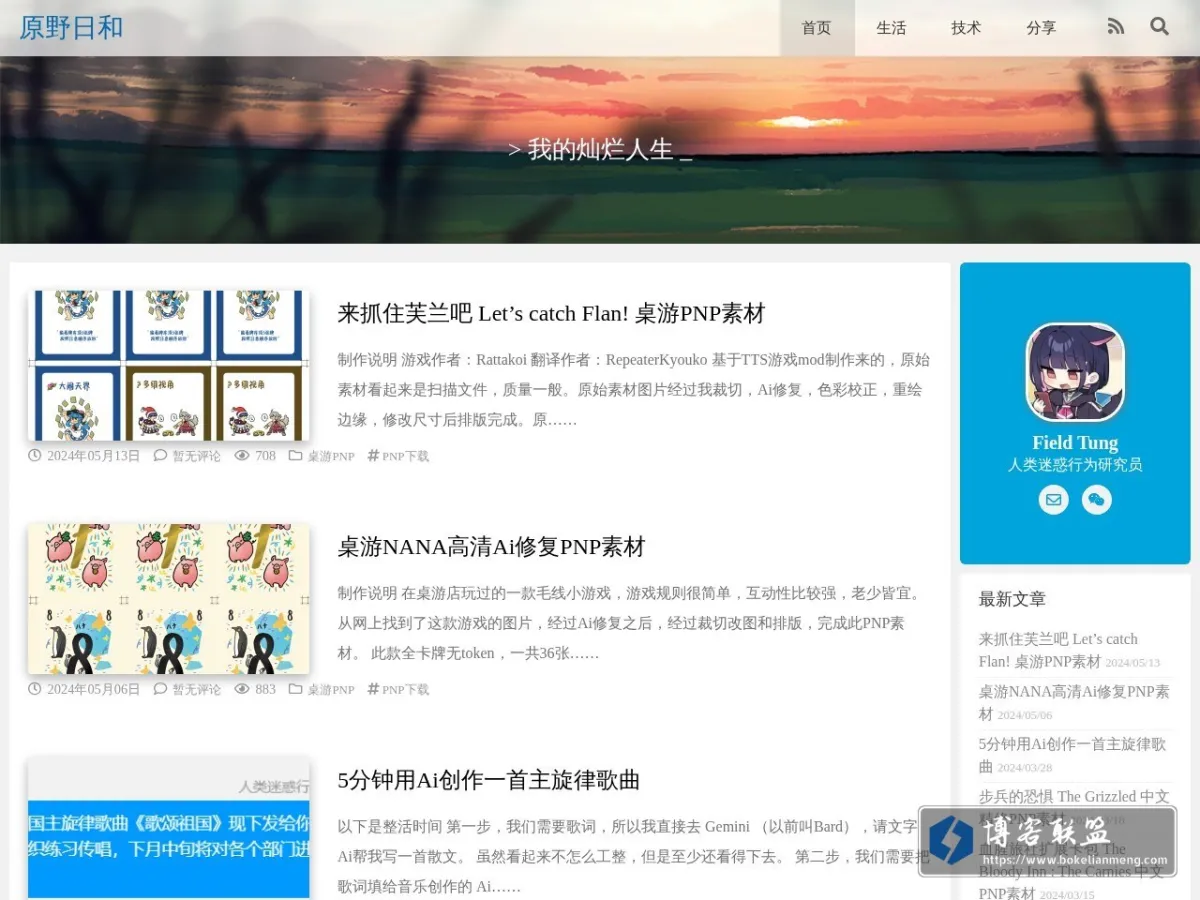Click 暂无评论 under NANA post
Screen dimensions: 1200x900
tap(196, 689)
